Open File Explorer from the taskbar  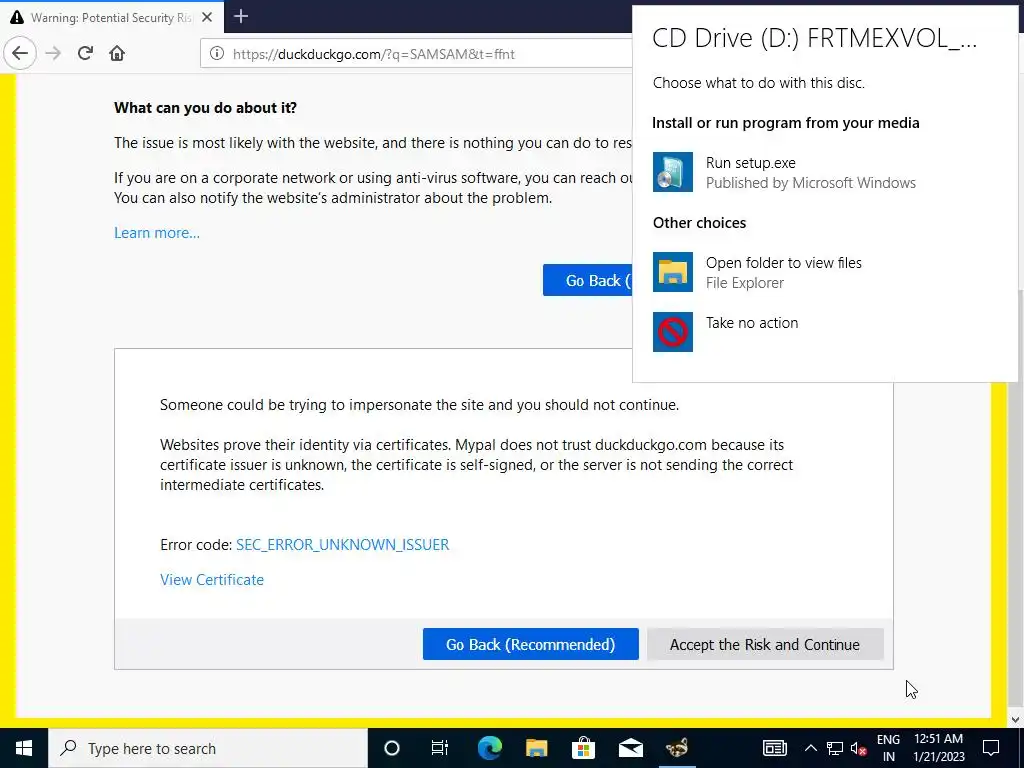pyautogui.click(x=536, y=748)
